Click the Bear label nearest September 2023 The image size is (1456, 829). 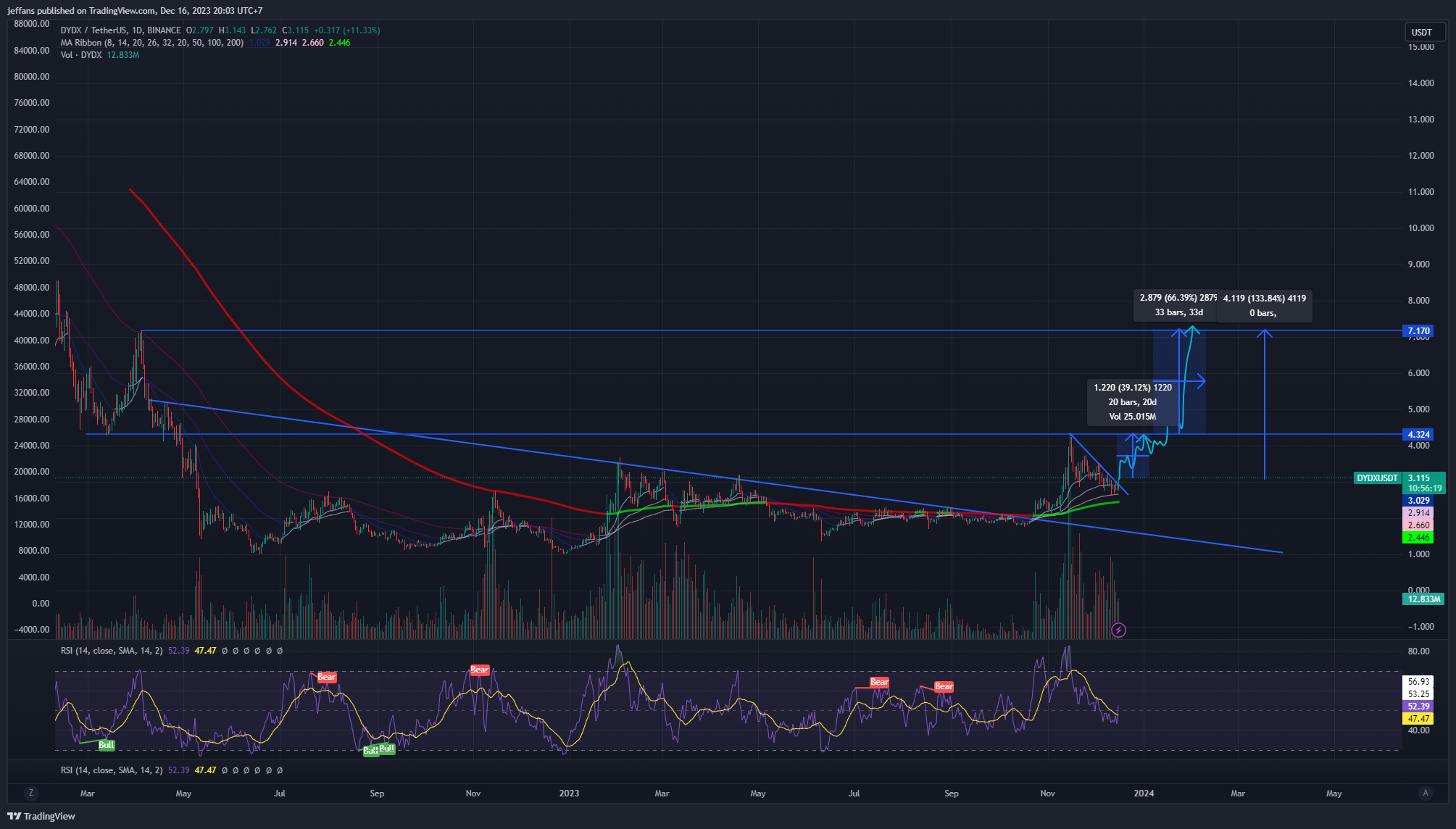click(x=944, y=686)
